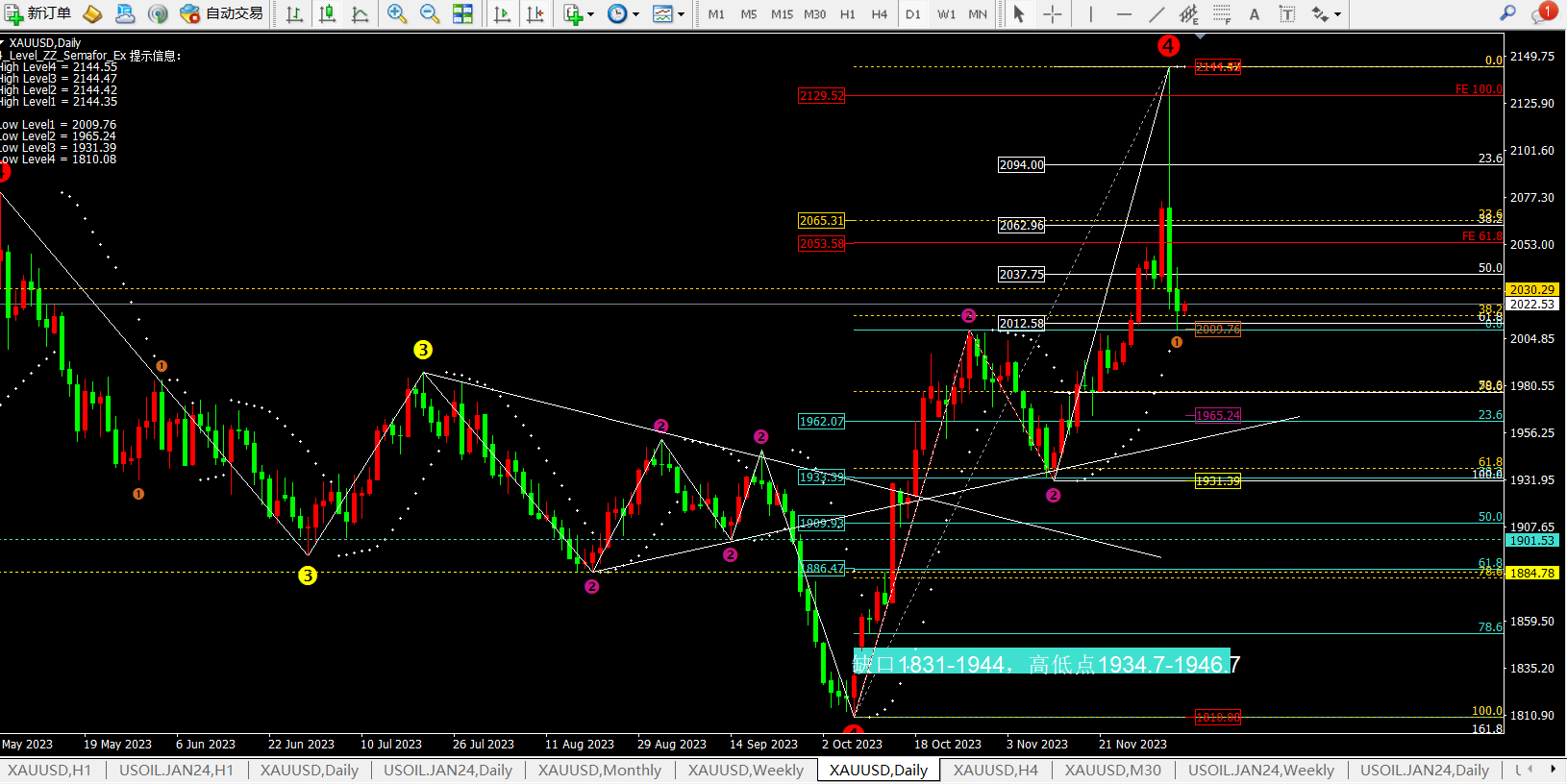This screenshot has width=1567, height=784.
Task: Select the crosshair tool
Action: [1053, 13]
